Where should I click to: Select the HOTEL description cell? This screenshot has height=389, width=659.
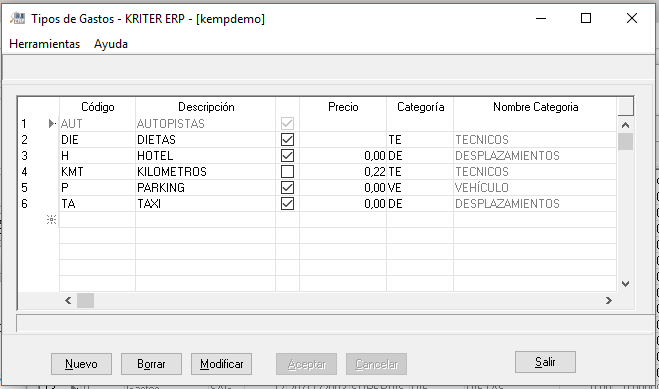click(x=206, y=155)
